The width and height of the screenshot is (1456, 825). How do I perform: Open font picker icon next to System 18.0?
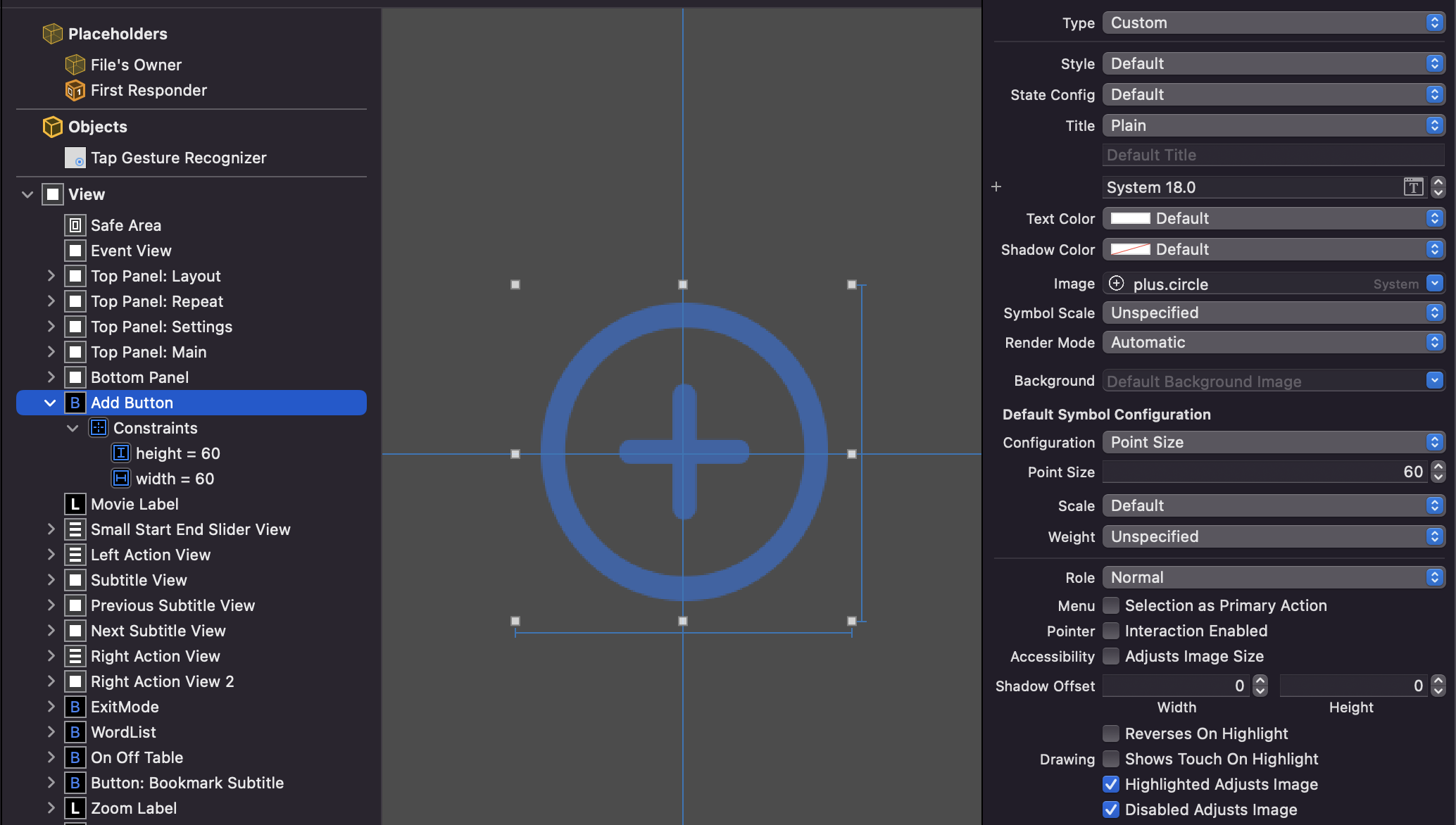pyautogui.click(x=1412, y=187)
